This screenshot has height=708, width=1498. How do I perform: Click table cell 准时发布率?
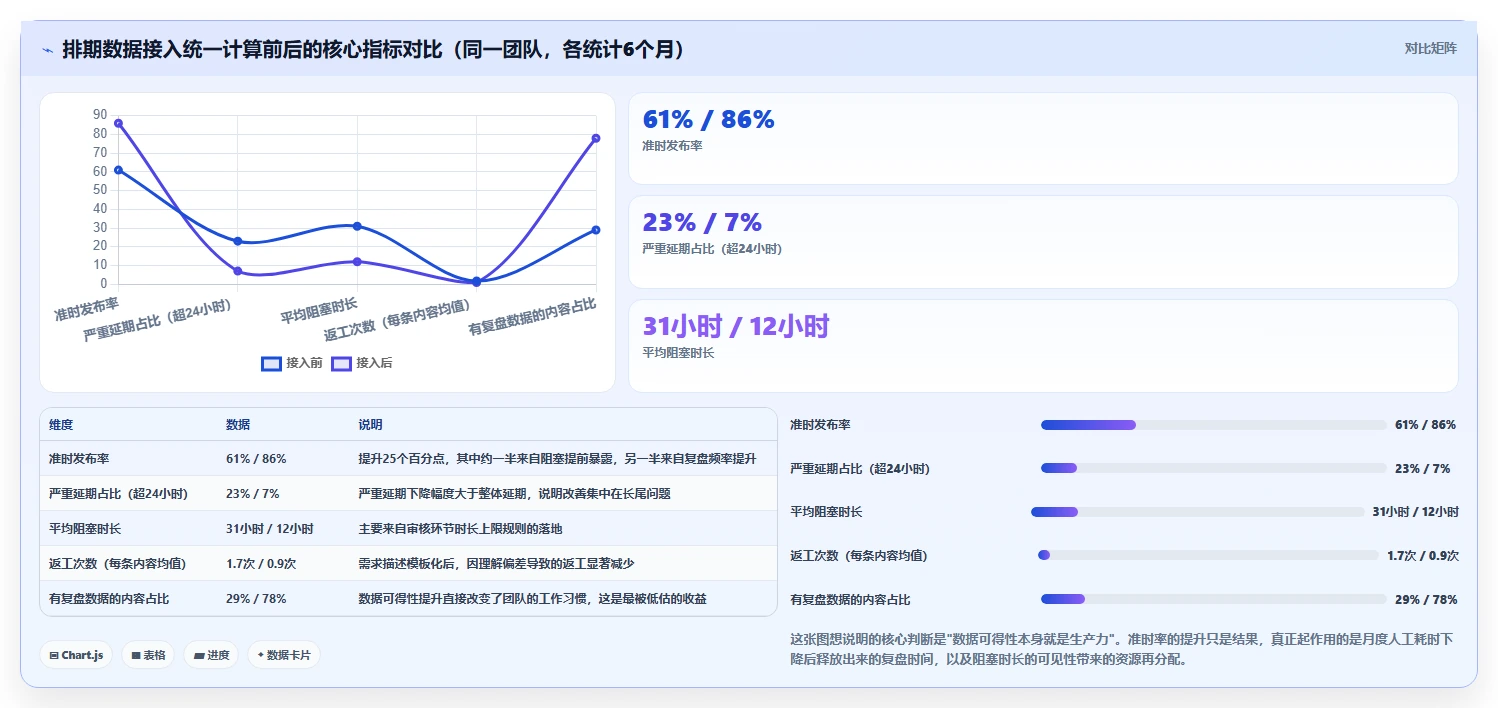(79, 459)
